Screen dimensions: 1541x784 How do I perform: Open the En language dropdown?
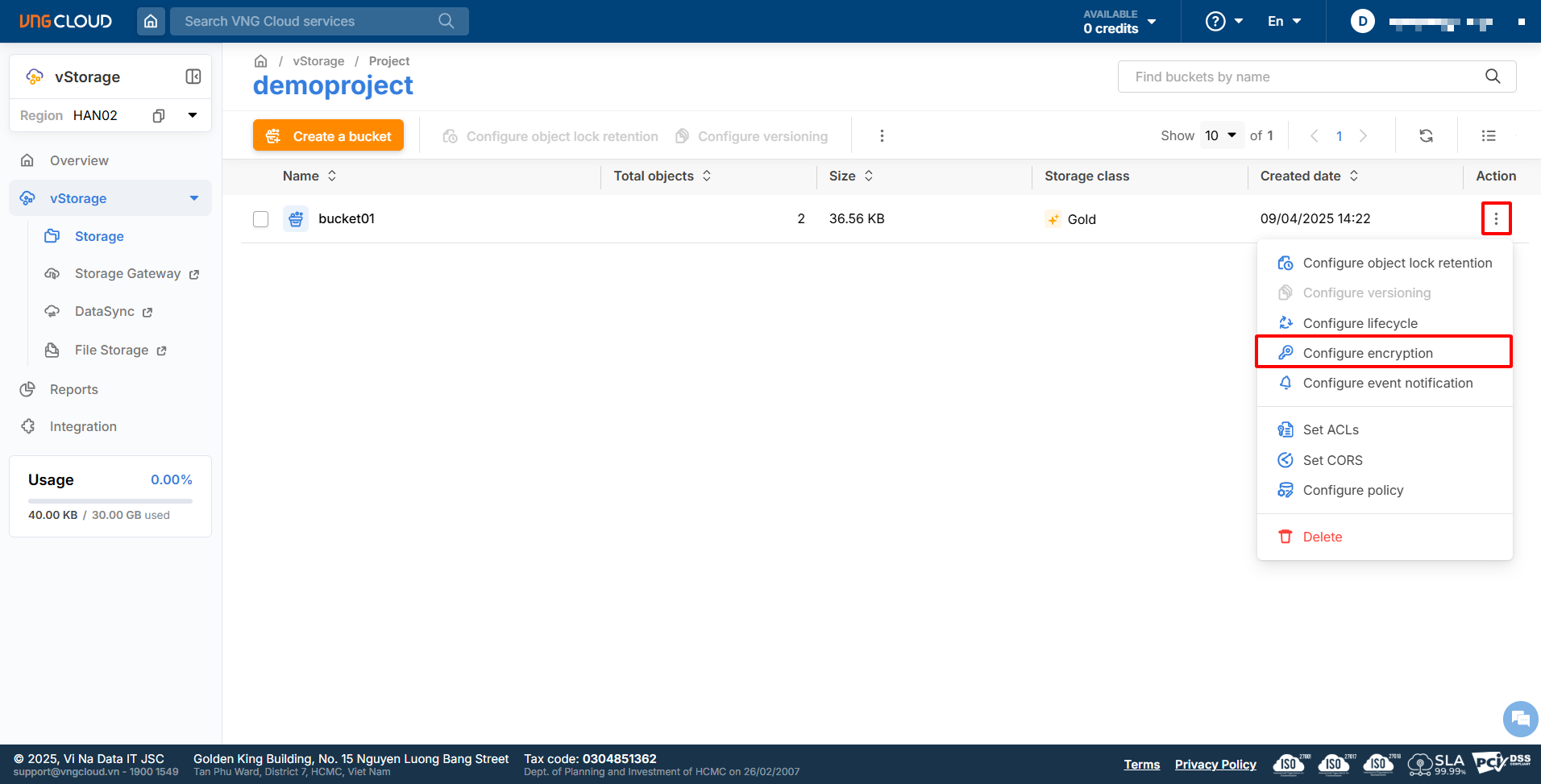[1284, 22]
